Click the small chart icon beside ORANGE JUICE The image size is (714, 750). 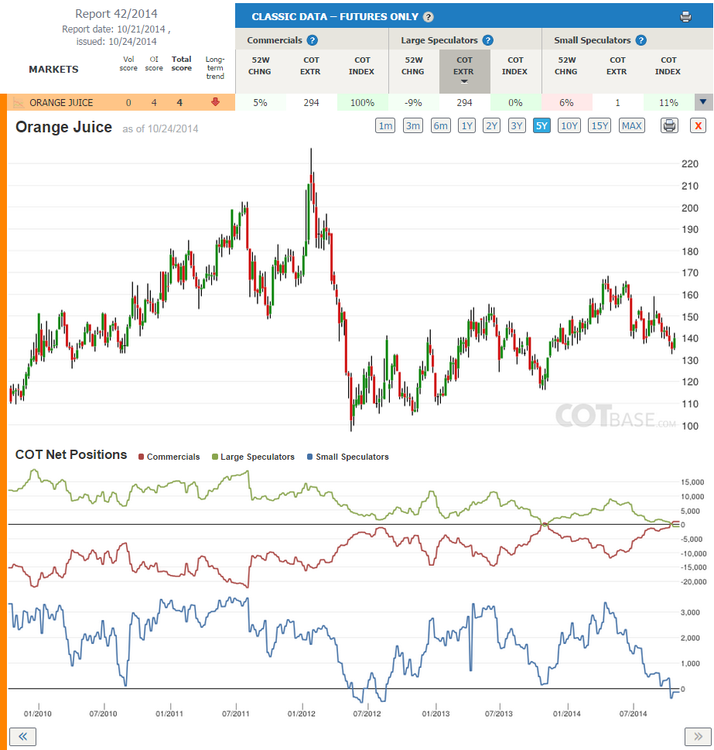(18, 102)
